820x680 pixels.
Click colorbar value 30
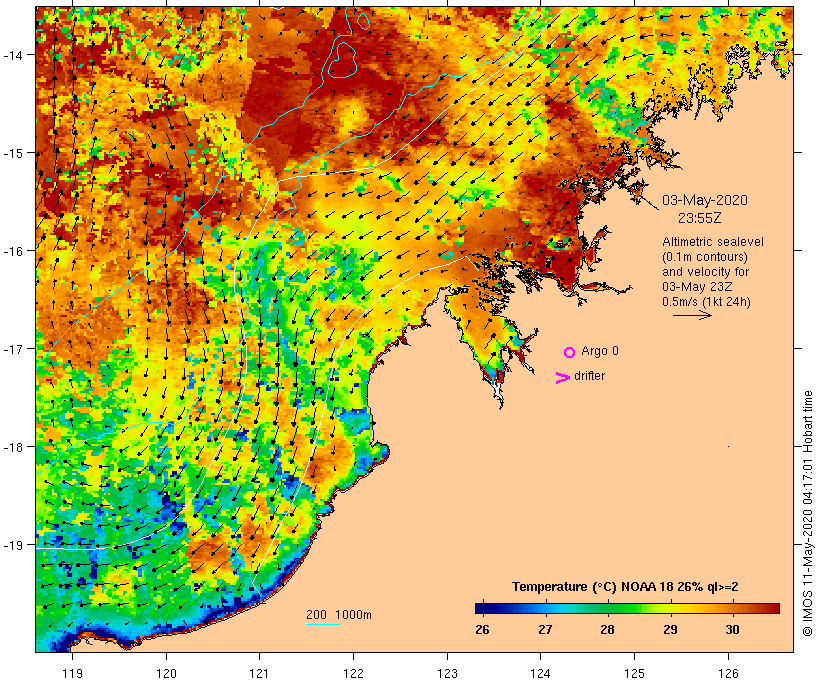coord(732,629)
